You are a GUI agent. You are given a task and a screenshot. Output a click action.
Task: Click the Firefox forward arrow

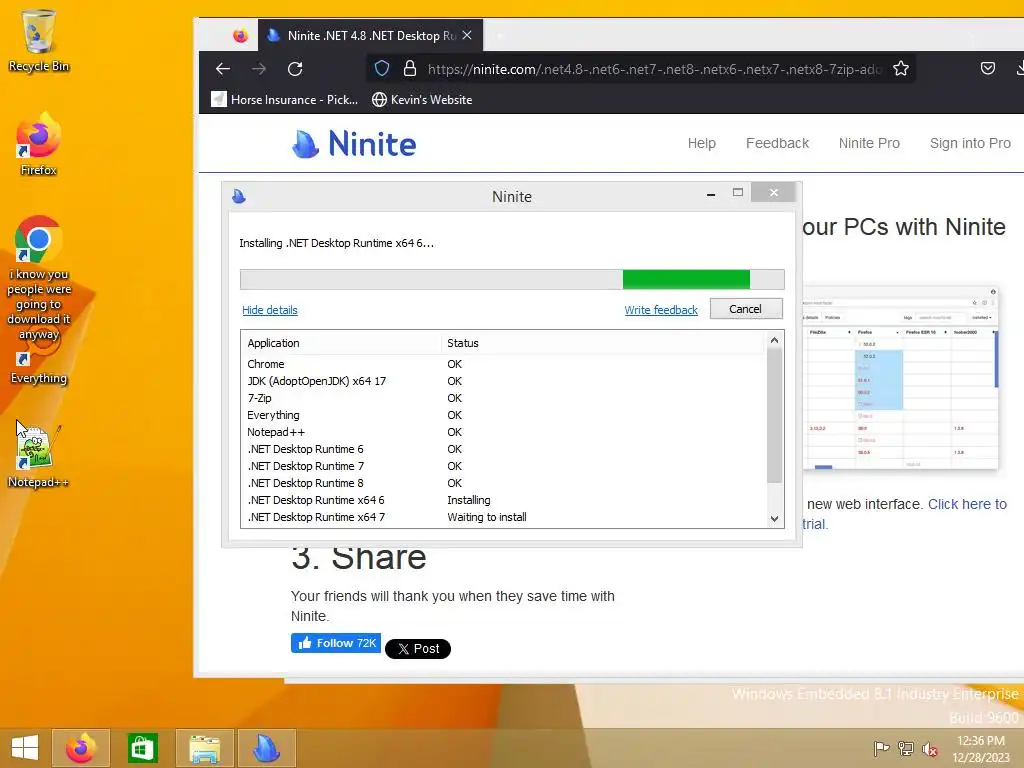[259, 69]
